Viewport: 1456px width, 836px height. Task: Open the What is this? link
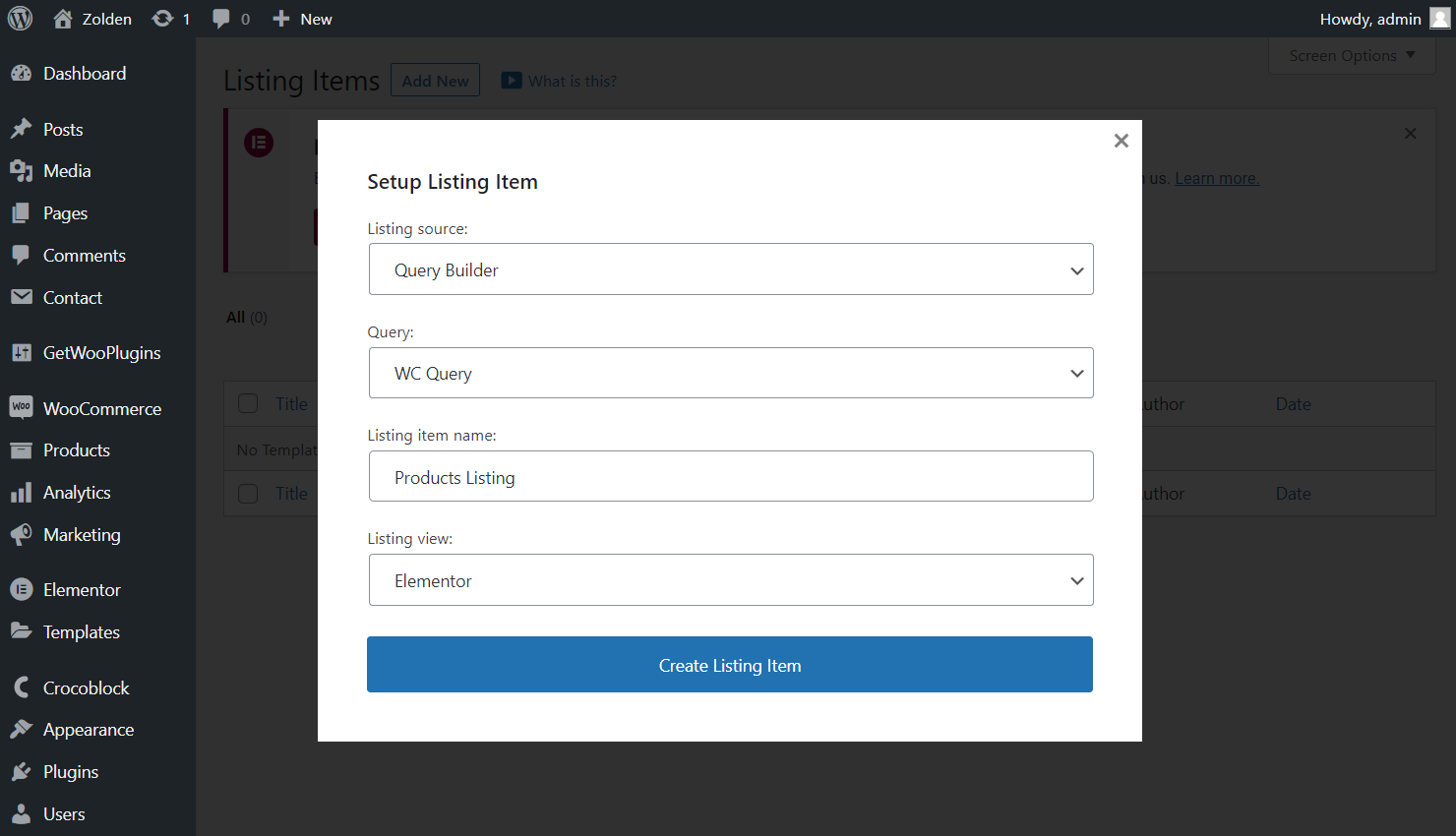573,81
